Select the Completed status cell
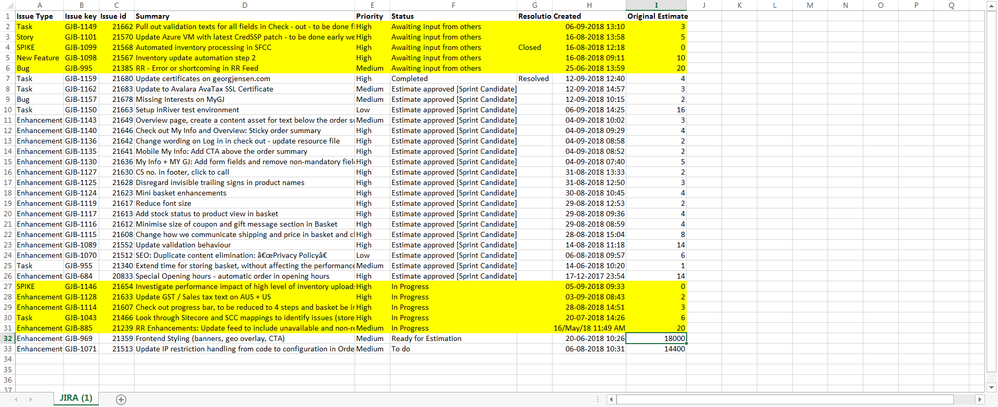Viewport: 998px width, 407px height. pyautogui.click(x=453, y=78)
